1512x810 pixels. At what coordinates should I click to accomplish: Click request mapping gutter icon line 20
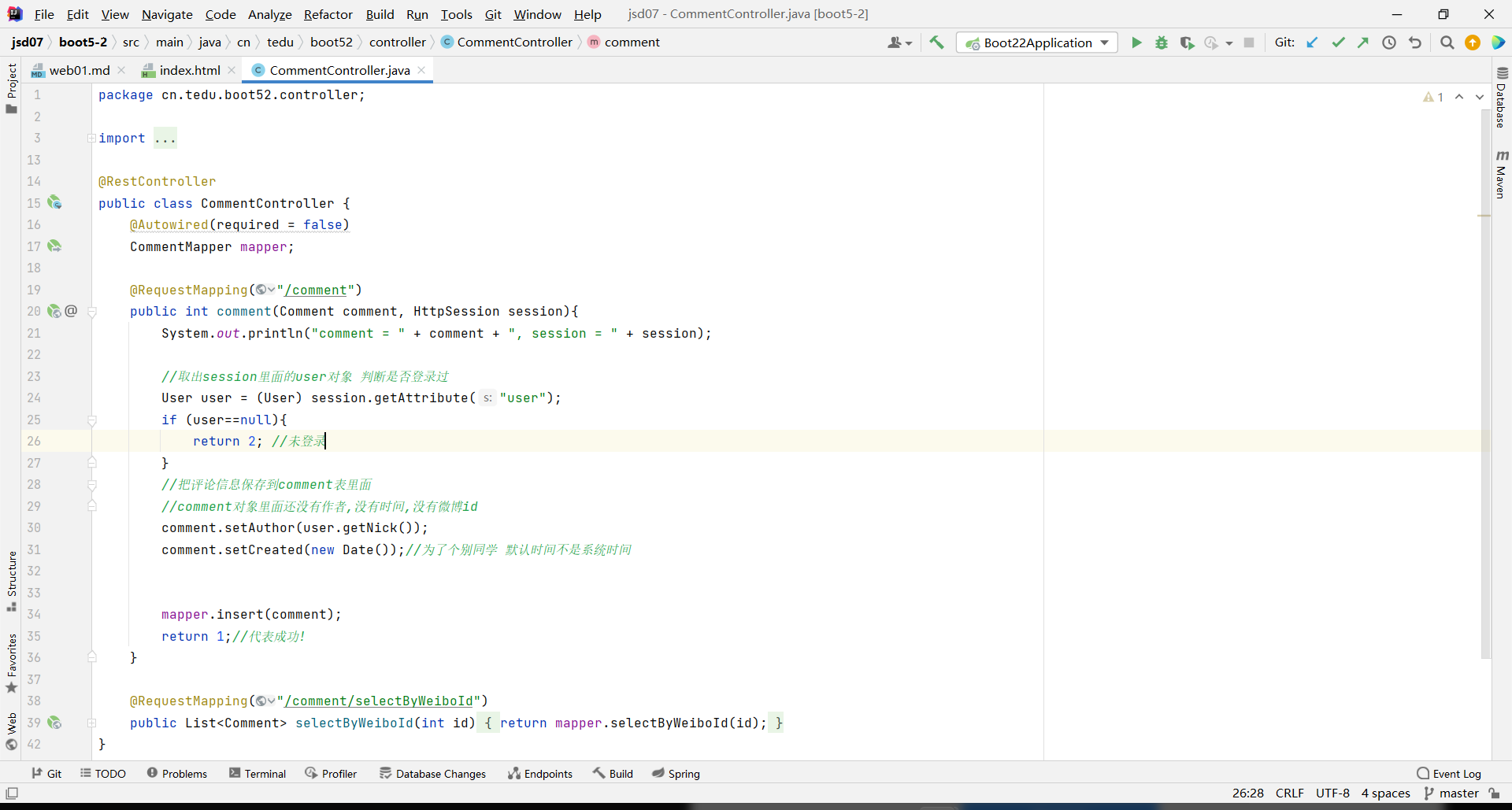point(54,311)
